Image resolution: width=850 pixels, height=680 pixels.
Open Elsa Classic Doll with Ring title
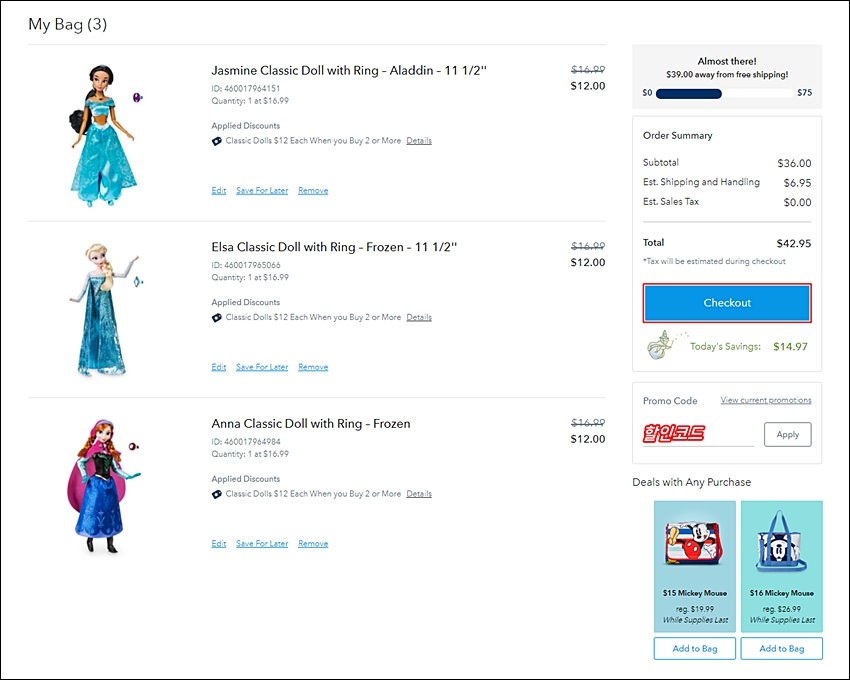point(334,247)
